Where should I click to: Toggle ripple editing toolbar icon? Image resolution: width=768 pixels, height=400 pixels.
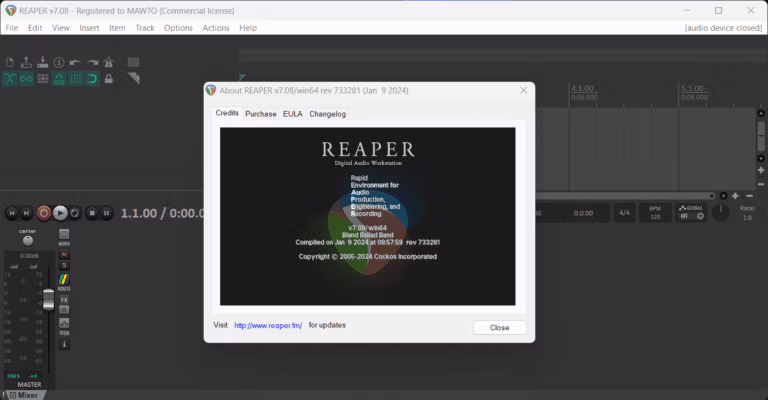coord(43,79)
